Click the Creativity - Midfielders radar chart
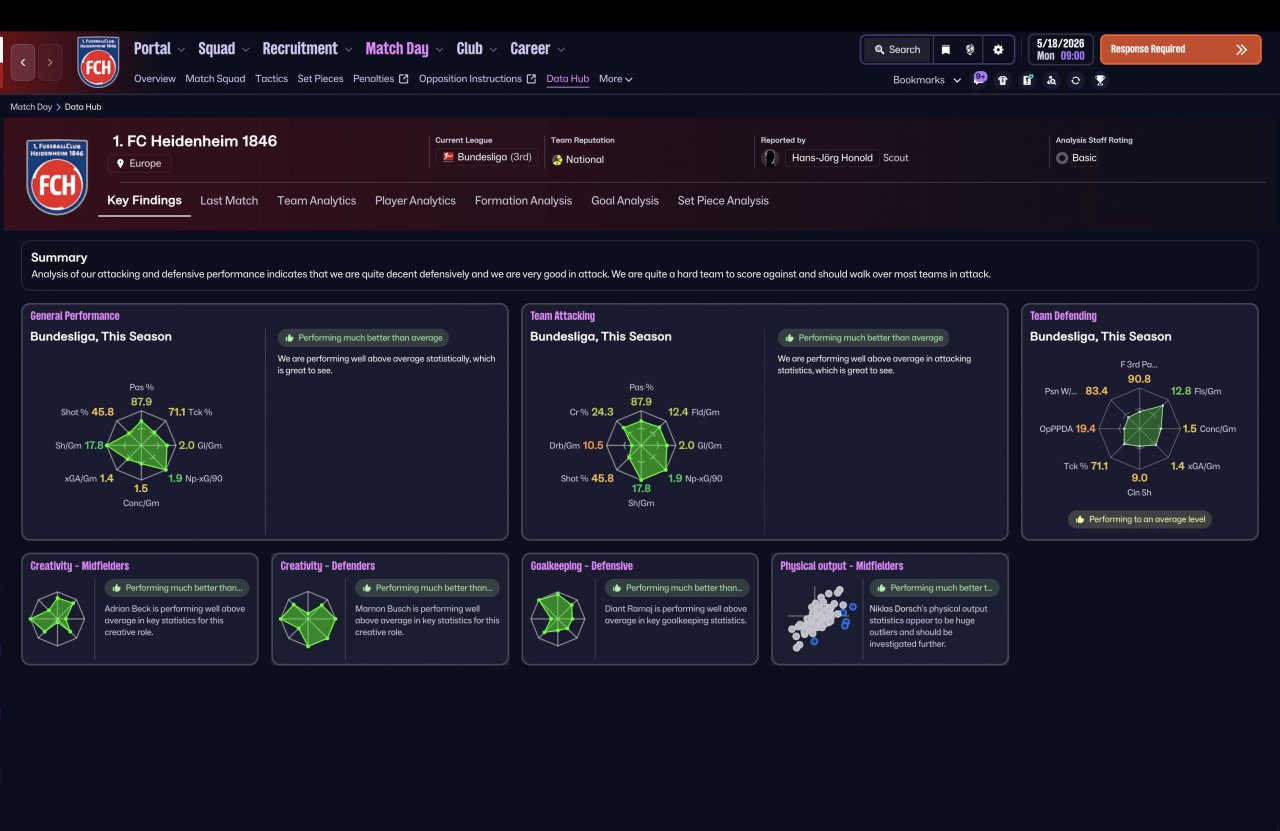The width and height of the screenshot is (1280, 831). (x=57, y=619)
